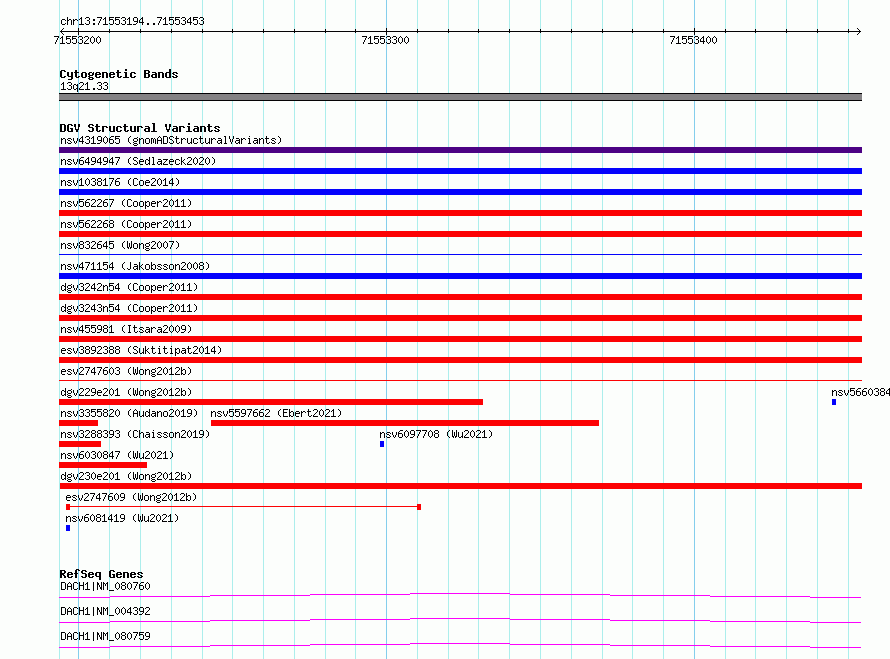Open the dgv230e201 (Wong2012b) variant
Image resolution: width=890 pixels, height=659 pixels.
[126, 476]
